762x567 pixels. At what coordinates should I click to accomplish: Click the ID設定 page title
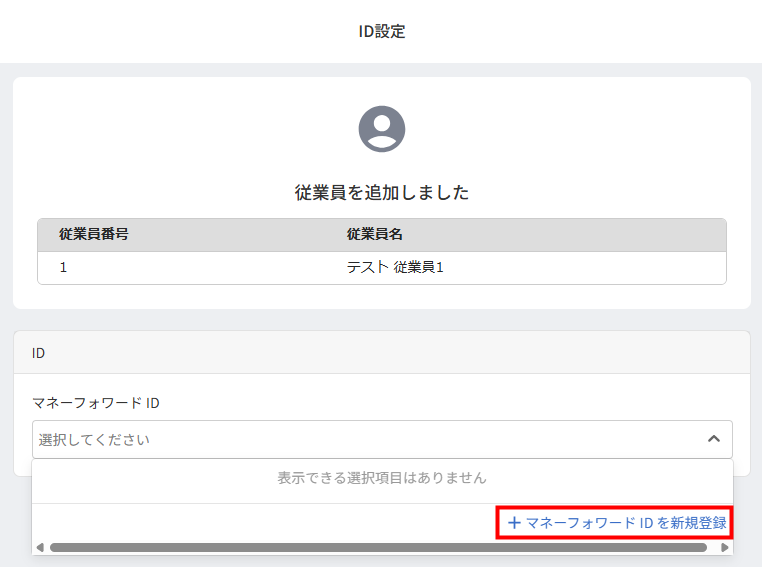pyautogui.click(x=381, y=32)
